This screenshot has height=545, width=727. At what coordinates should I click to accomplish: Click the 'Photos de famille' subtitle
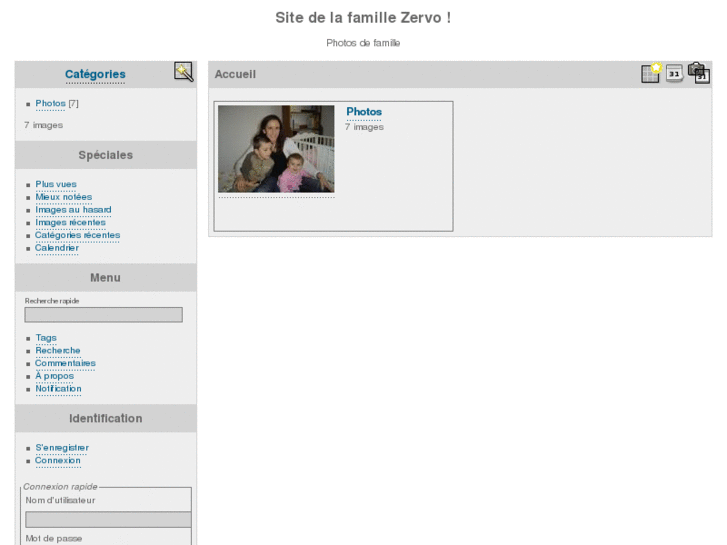[363, 43]
